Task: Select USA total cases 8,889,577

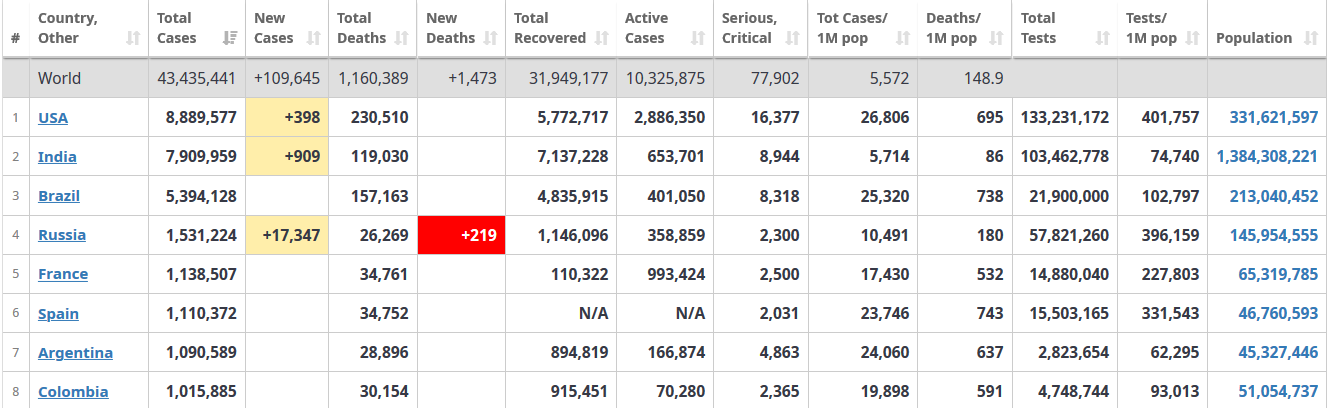Action: coord(201,117)
